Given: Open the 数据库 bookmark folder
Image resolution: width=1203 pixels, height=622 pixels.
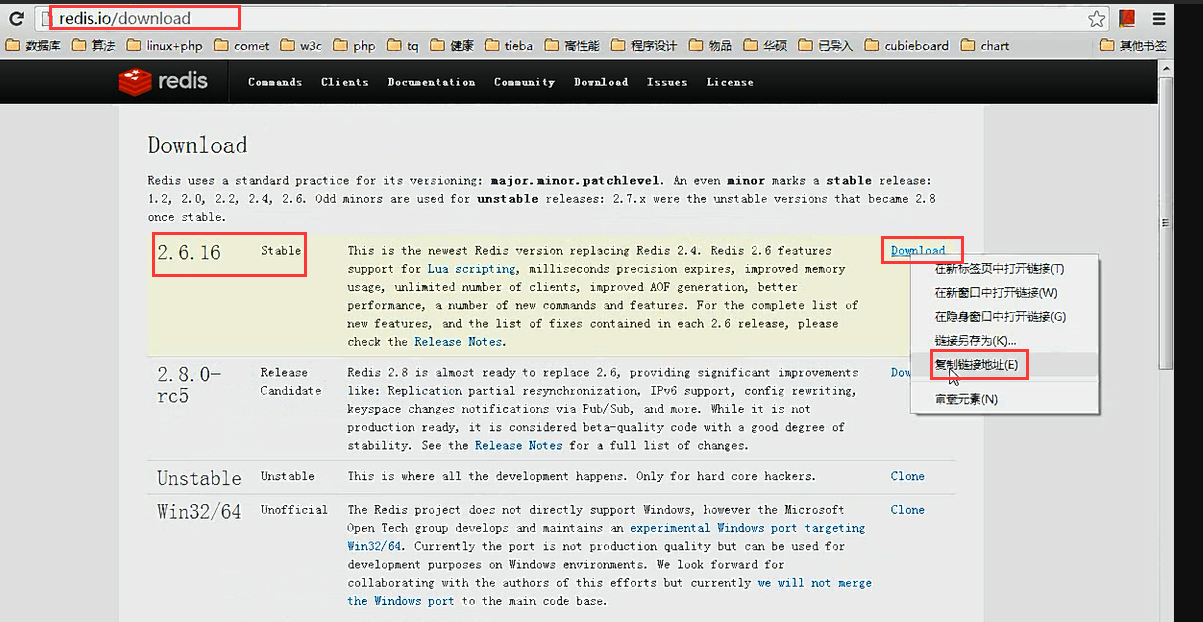Looking at the screenshot, I should [x=33, y=45].
